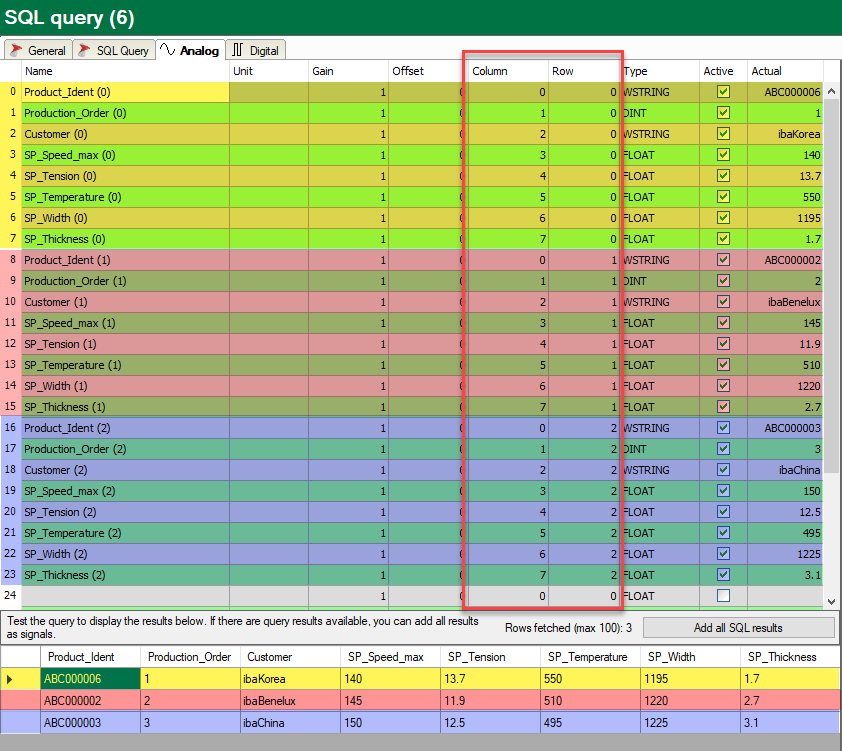Click the Type cell of SP_Speed_max (1)
This screenshot has height=751, width=842.
pos(660,323)
